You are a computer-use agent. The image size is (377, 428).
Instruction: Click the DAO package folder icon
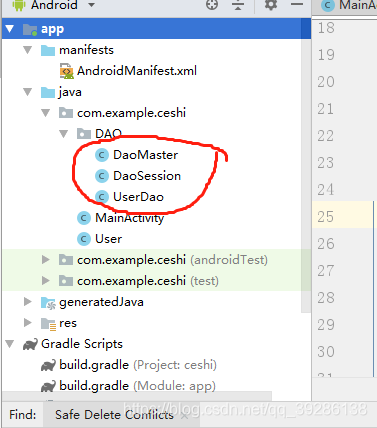click(x=84, y=134)
